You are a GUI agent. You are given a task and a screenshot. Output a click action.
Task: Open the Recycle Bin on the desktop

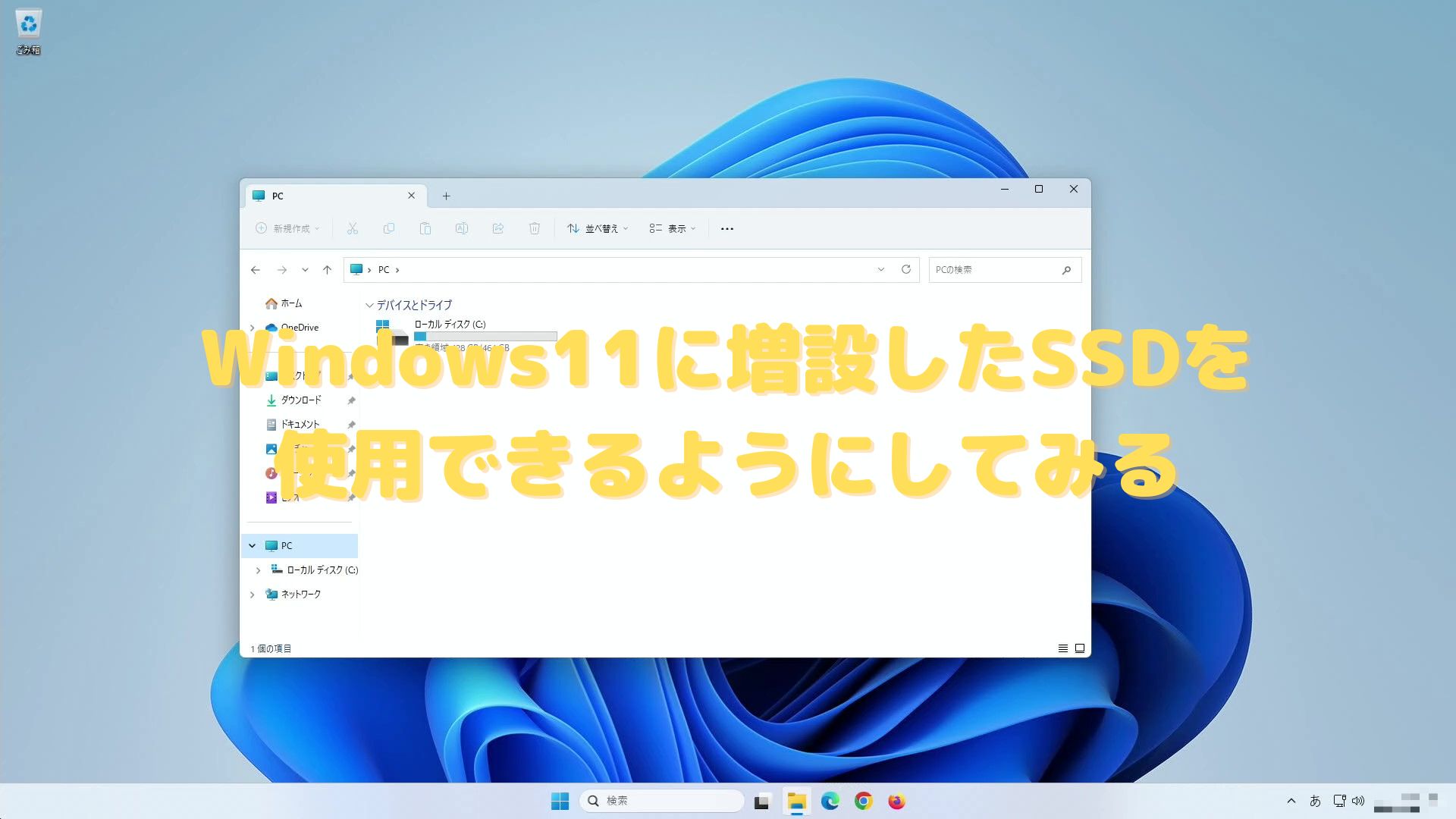[28, 33]
